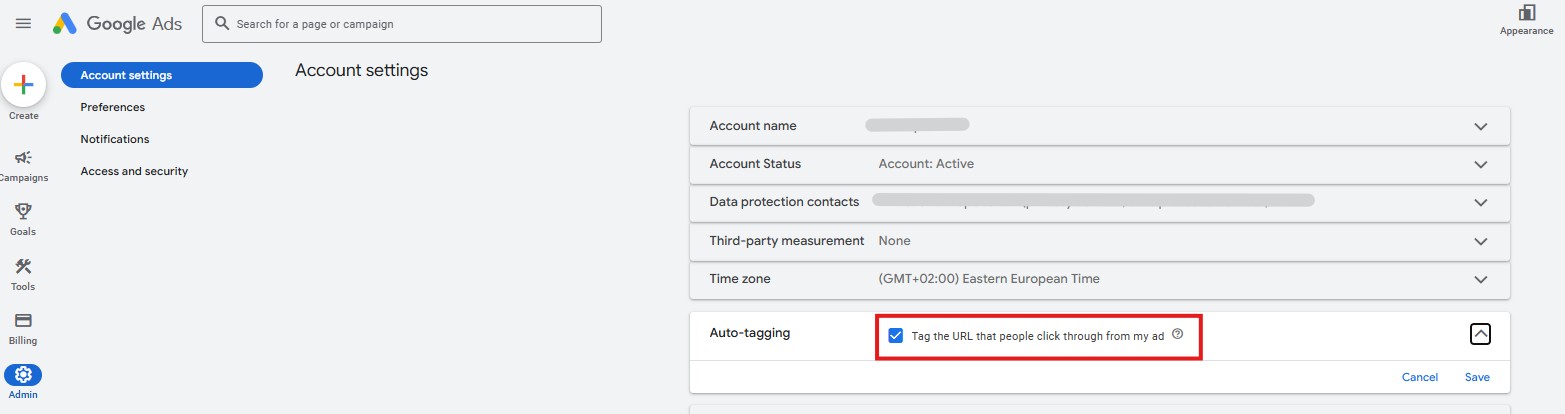This screenshot has height=414, width=1565.
Task: Select the Admin gear icon
Action: (x=23, y=375)
